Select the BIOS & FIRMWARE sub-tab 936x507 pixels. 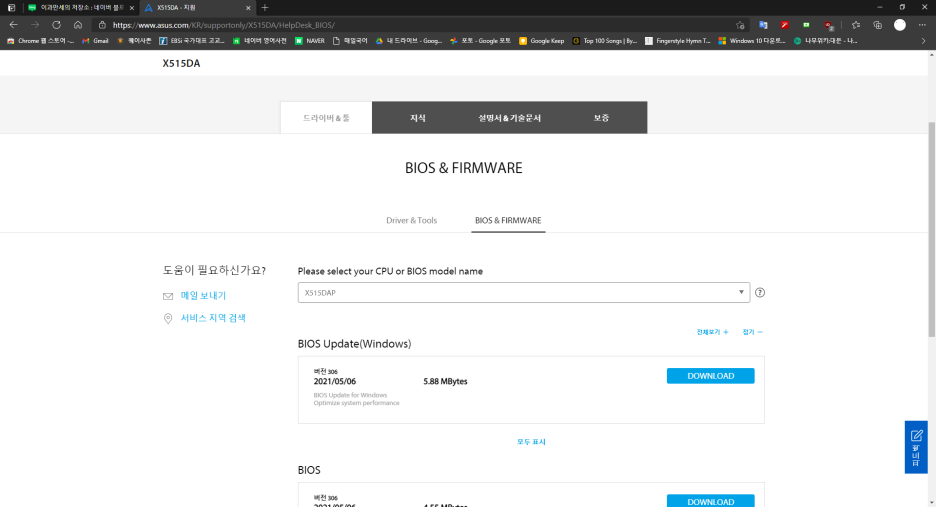508,220
